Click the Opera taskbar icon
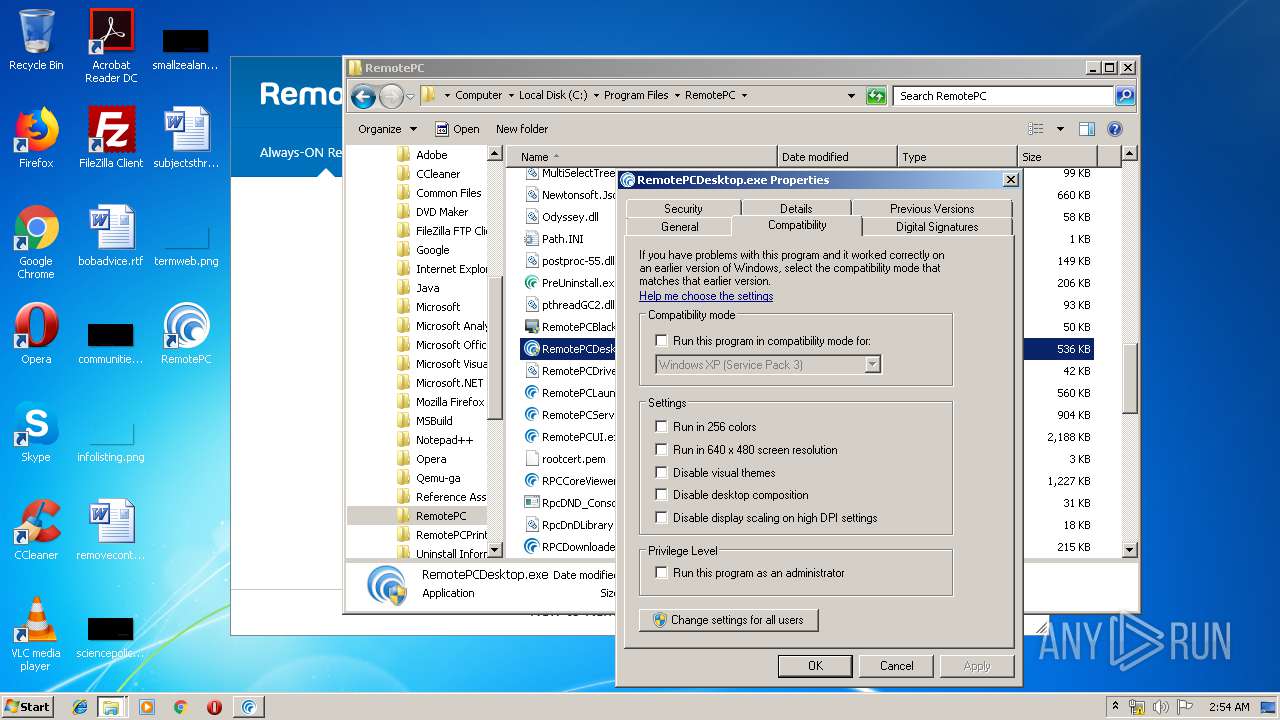1280x720 pixels. pos(214,707)
